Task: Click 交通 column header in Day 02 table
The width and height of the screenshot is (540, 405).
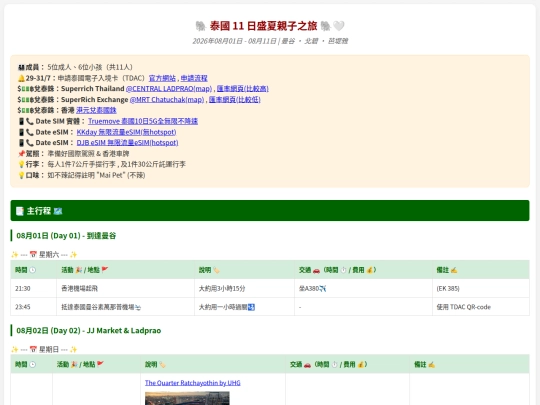Action: click(x=347, y=364)
